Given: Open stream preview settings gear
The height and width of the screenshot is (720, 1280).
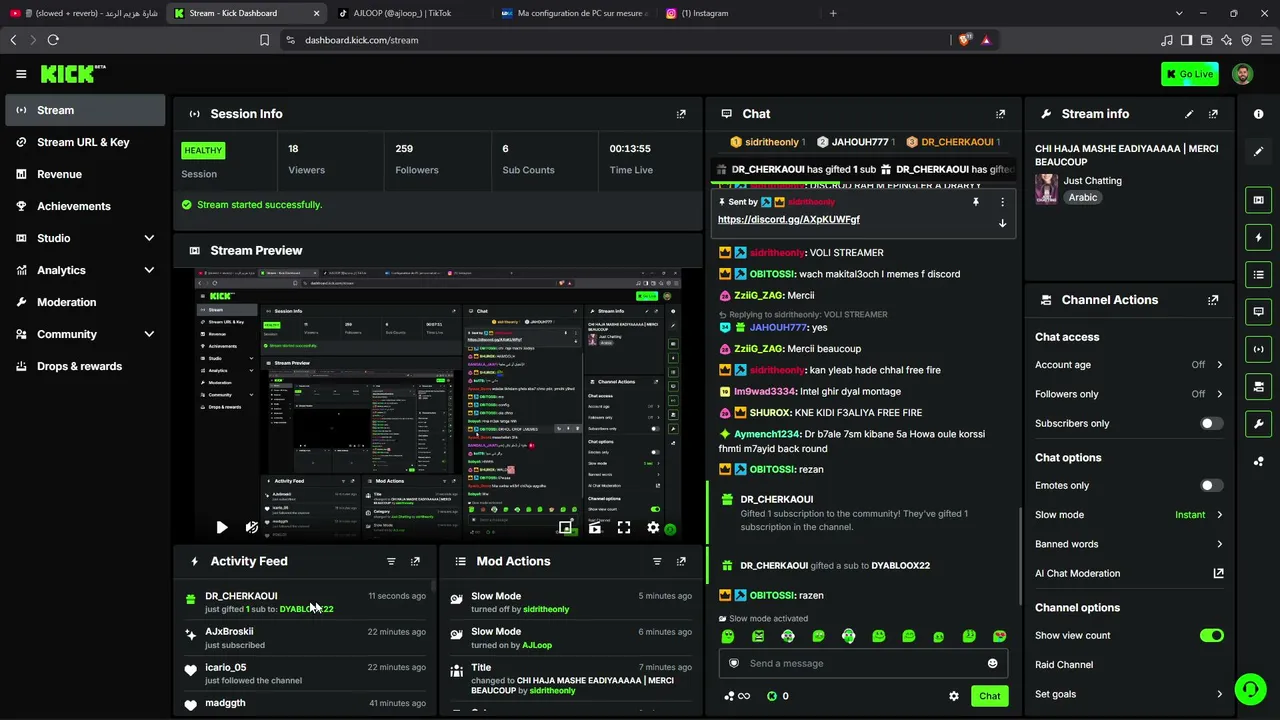Looking at the screenshot, I should (653, 527).
